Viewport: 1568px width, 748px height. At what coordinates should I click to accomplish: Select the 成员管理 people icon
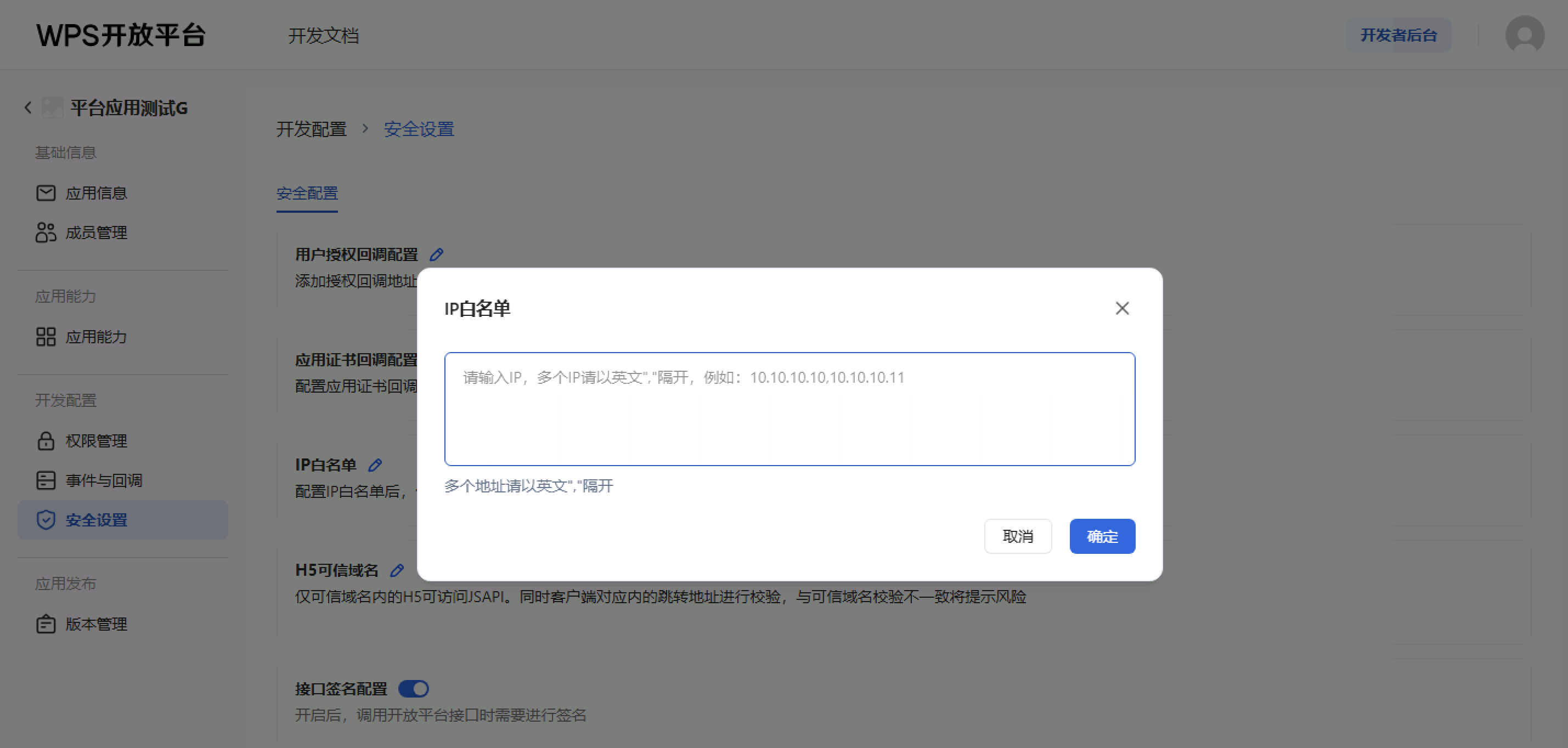pos(45,233)
